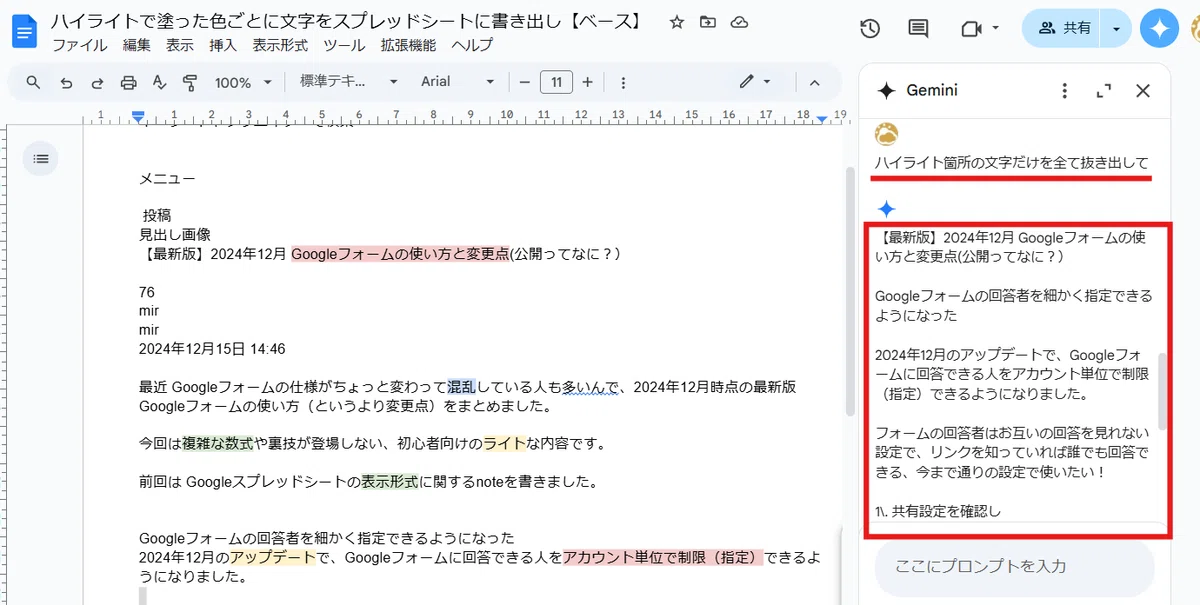
Task: Click prompt text ハイライト箇所の文字だけを全て抜き出して
Action: tap(1012, 163)
